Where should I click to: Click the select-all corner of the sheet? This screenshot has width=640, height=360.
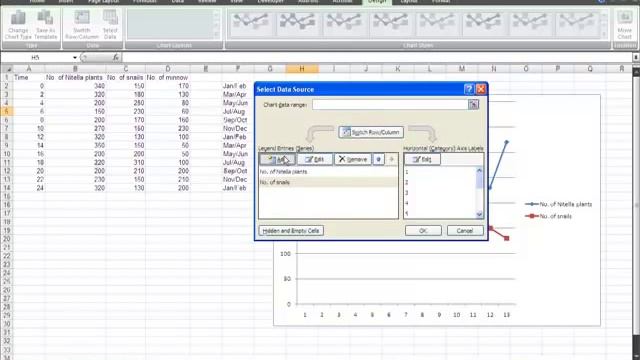coord(7,69)
